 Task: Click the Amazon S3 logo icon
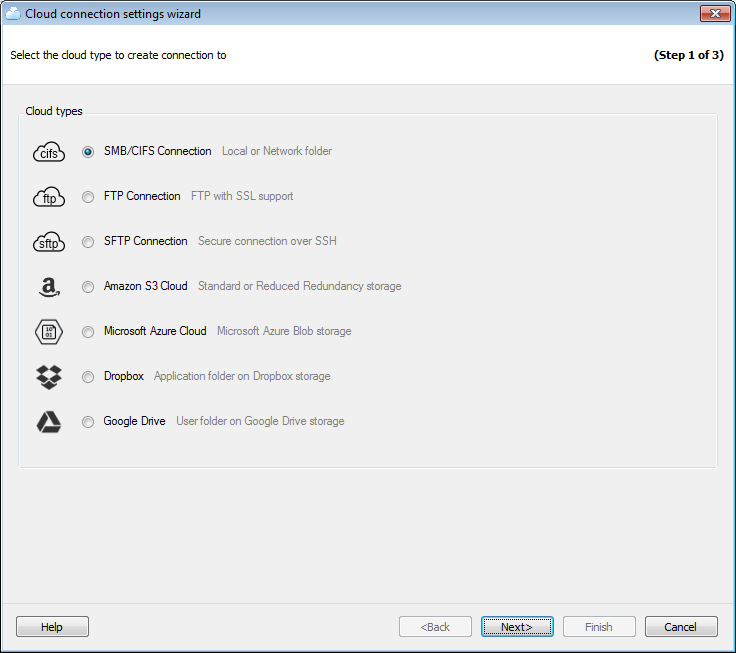tap(49, 287)
